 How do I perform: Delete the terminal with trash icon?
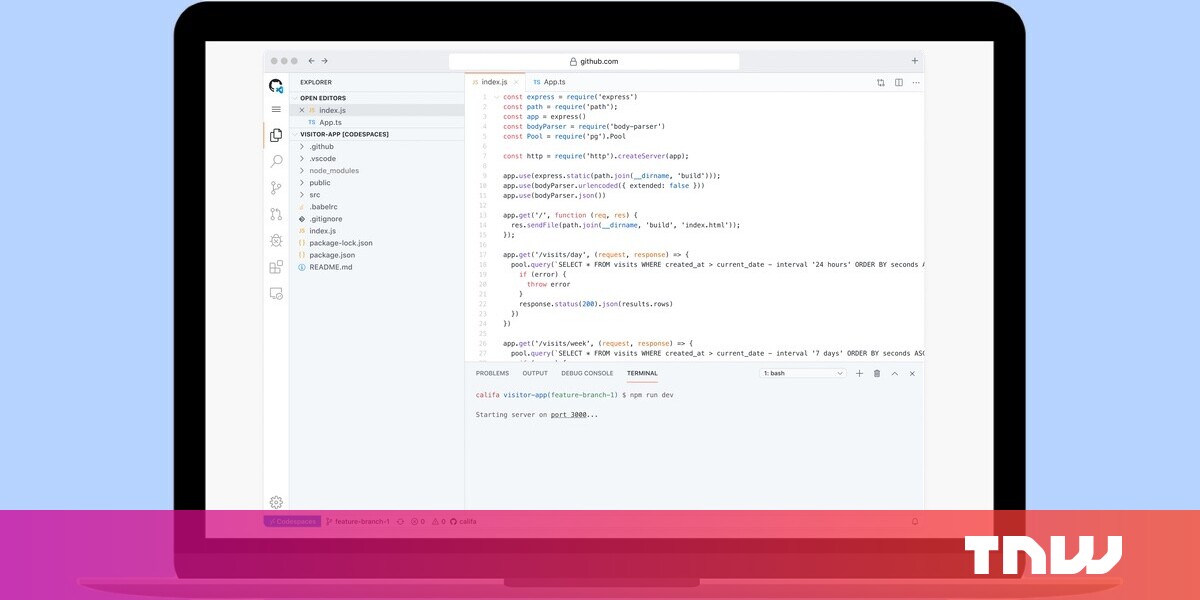877,373
